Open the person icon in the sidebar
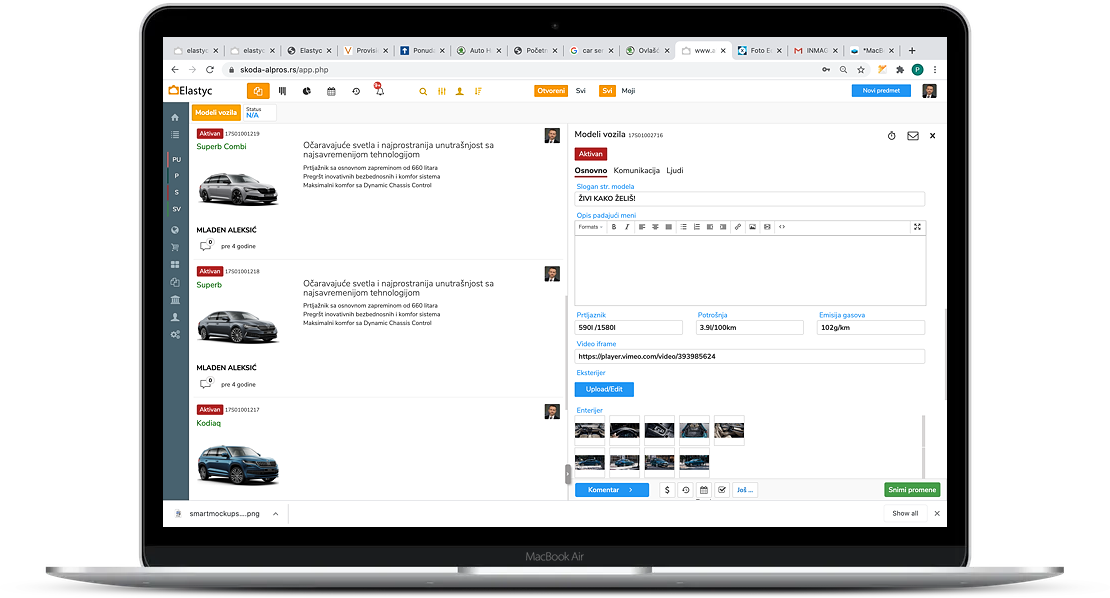 (175, 317)
